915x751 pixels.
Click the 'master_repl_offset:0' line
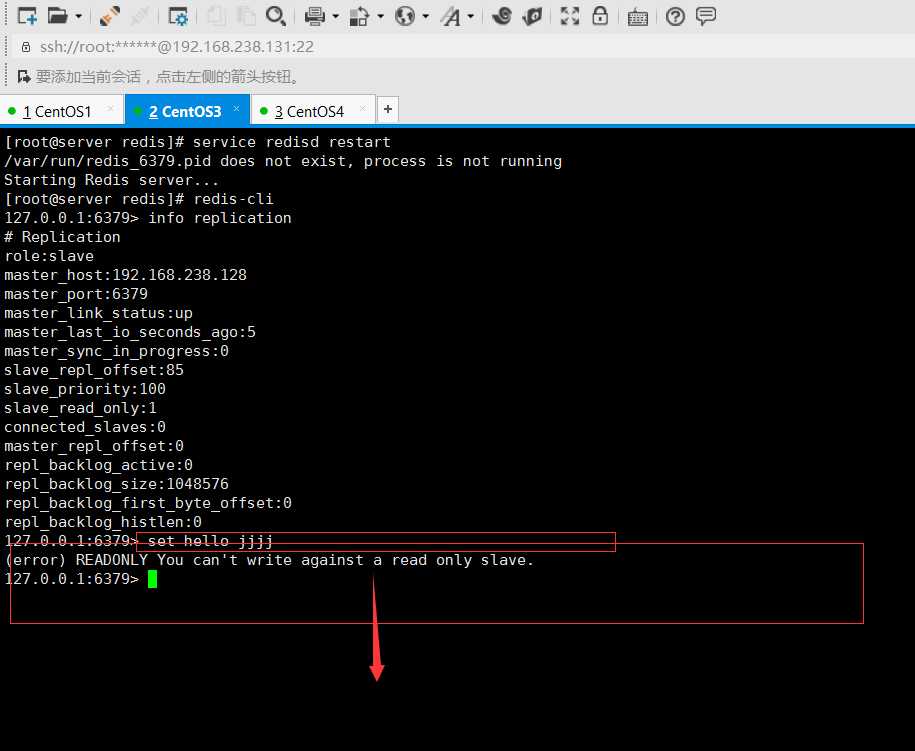[x=94, y=446]
